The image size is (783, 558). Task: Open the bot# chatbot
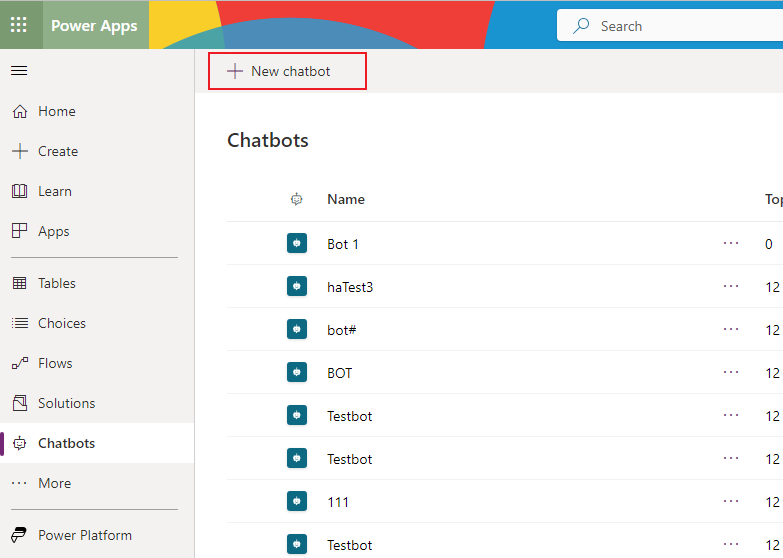click(342, 330)
